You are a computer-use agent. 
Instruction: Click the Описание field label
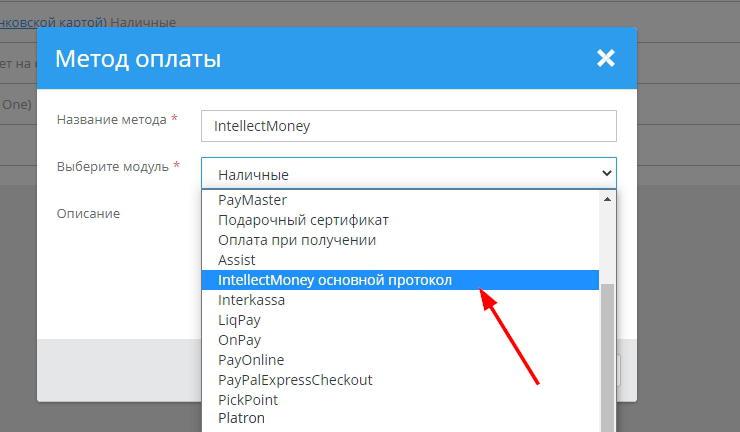click(88, 213)
